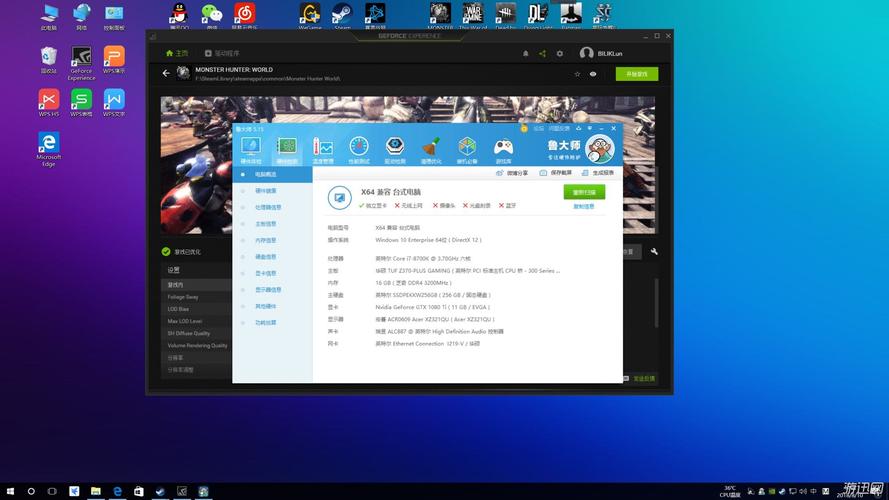This screenshot has height=500, width=889.
Task: Click the save screenshot camera button
Action: [556, 173]
